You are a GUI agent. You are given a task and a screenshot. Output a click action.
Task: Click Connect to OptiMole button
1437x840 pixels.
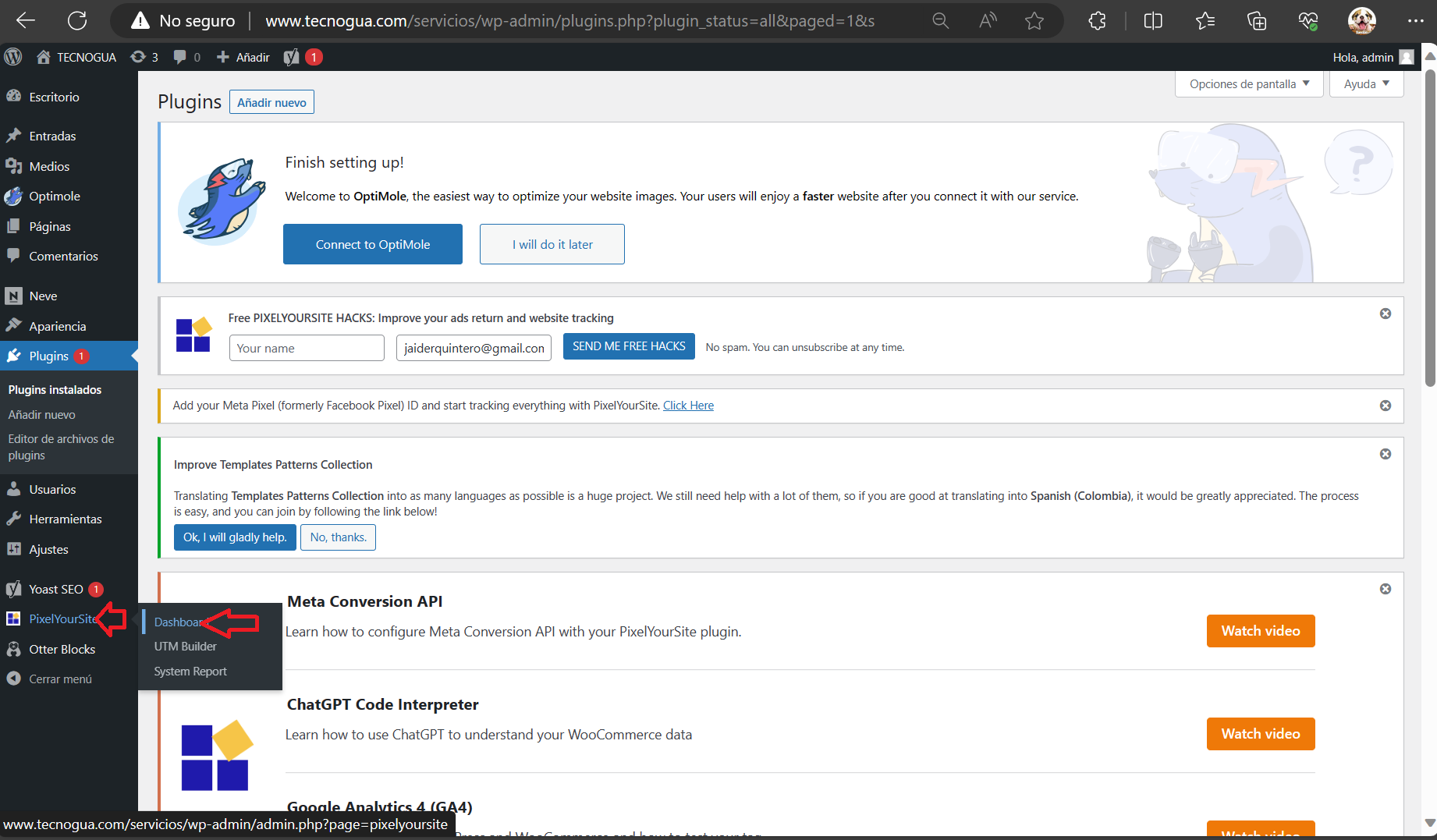pos(373,244)
